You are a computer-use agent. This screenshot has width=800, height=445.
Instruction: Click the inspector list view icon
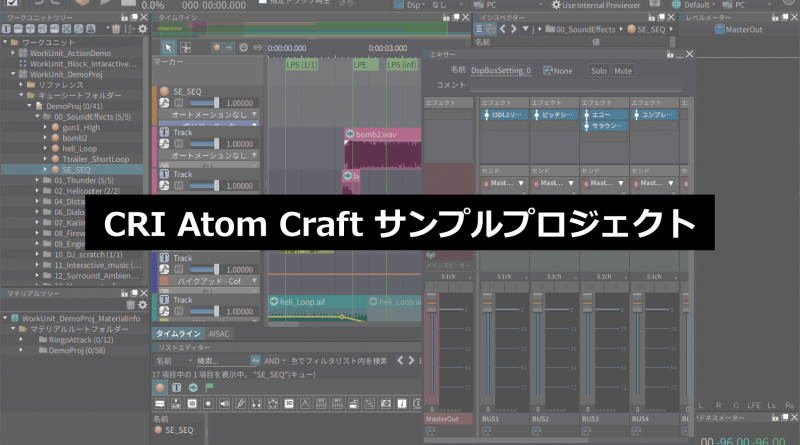pyautogui.click(x=479, y=29)
